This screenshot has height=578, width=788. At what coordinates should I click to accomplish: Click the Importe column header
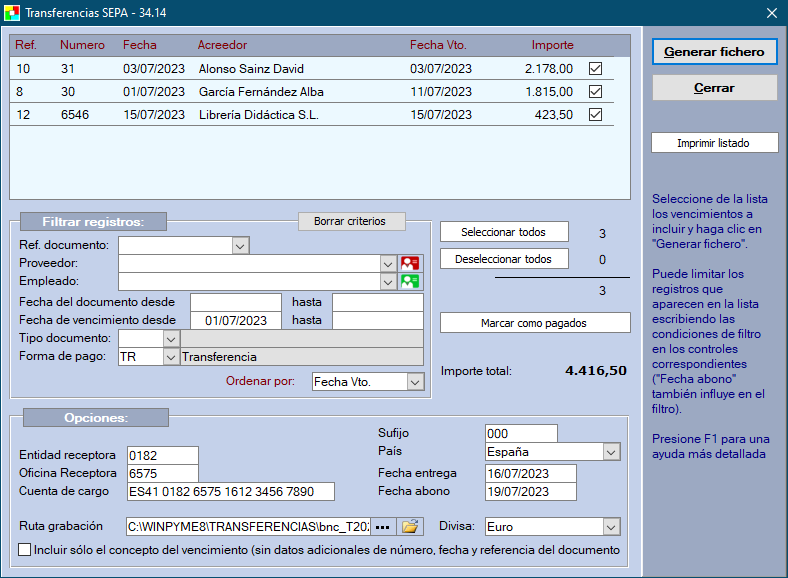click(x=552, y=45)
